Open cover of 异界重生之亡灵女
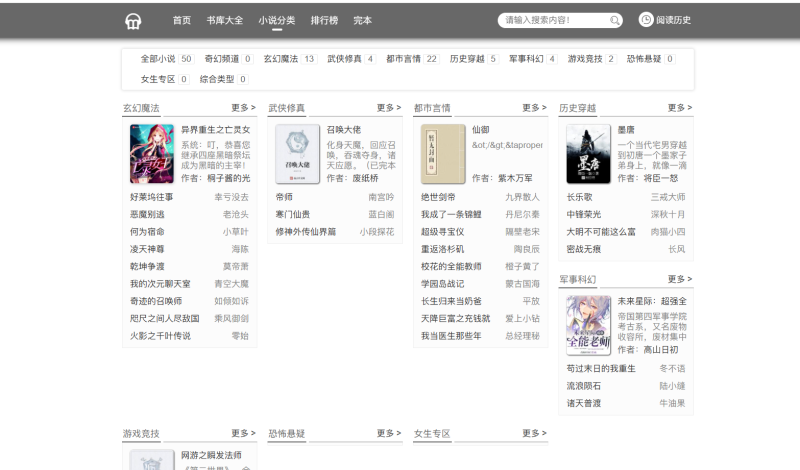 (152, 154)
